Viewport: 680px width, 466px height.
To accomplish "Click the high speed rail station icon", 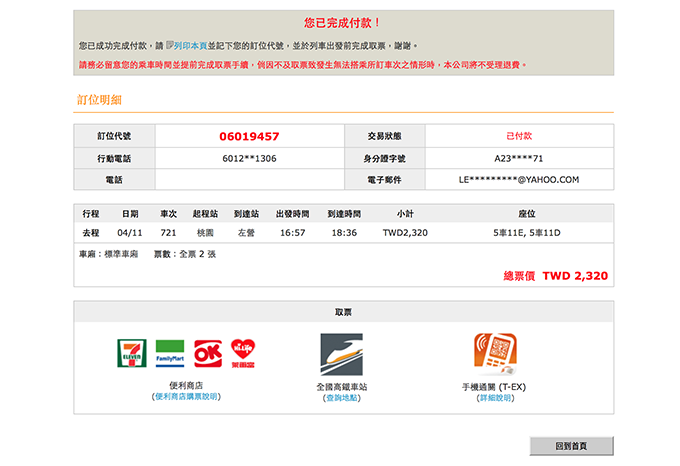I will [x=341, y=354].
